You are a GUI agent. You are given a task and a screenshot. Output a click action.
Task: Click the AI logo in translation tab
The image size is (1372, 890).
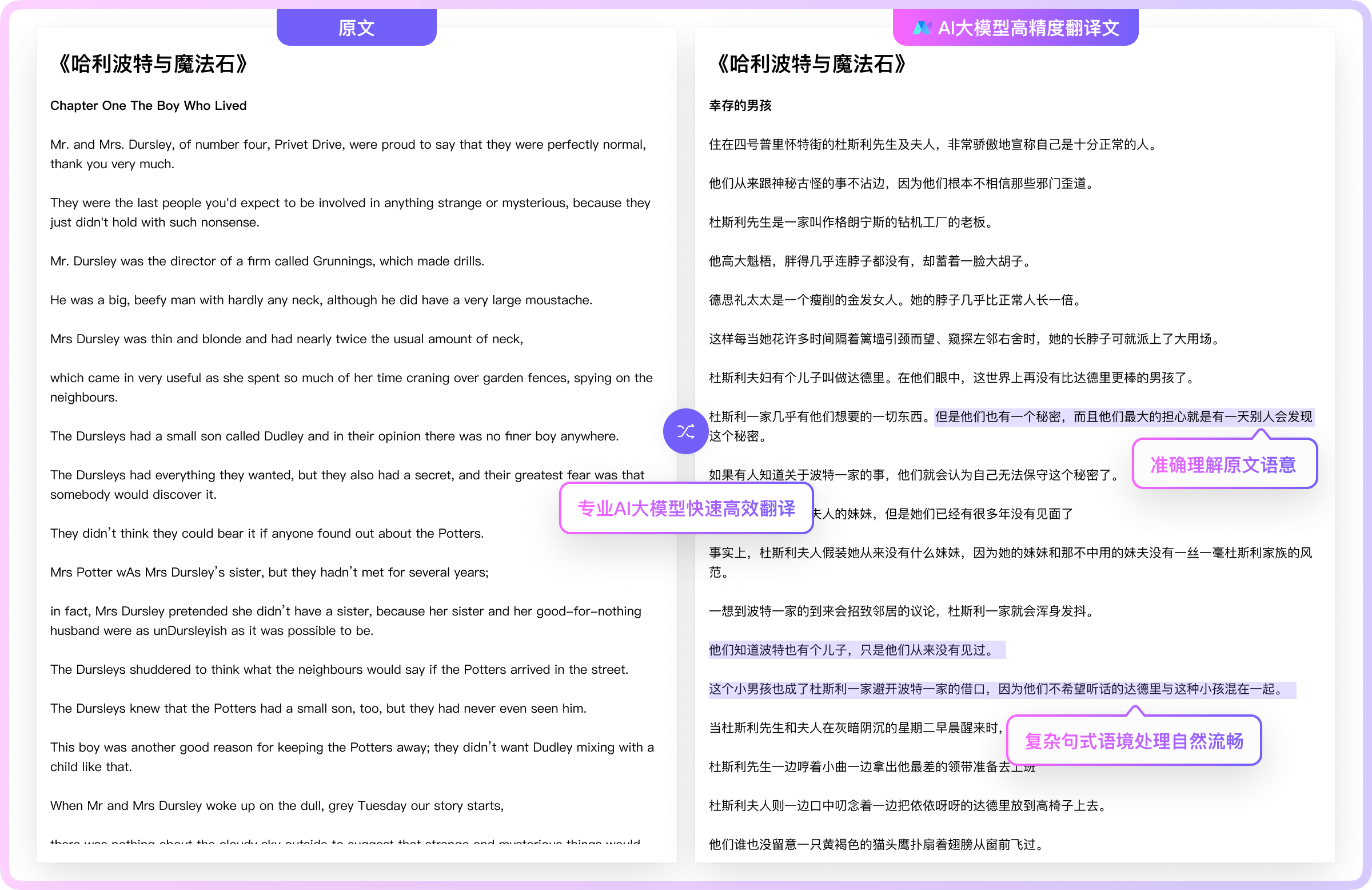[922, 27]
